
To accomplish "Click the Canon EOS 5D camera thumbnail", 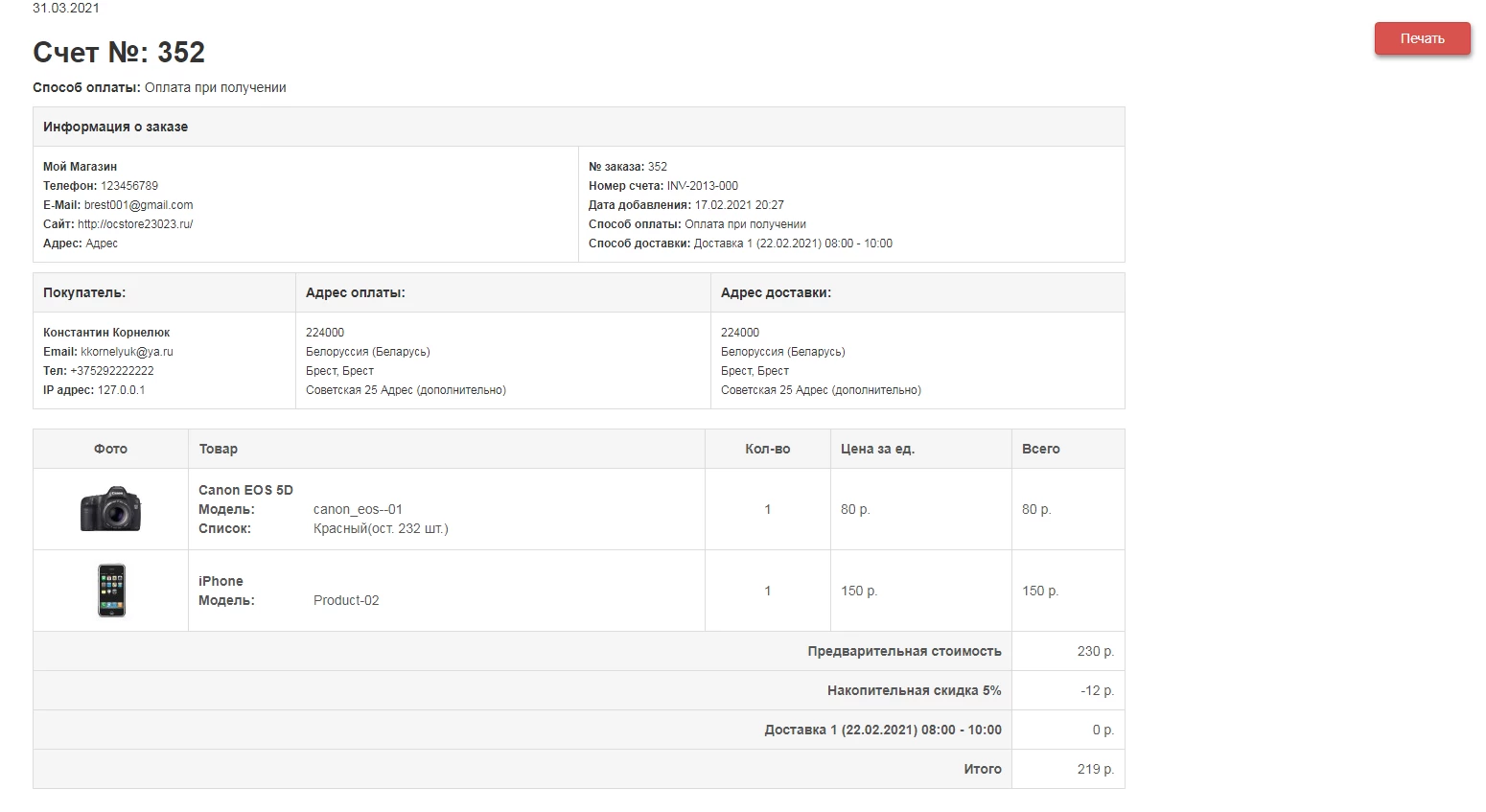I will click(x=111, y=509).
